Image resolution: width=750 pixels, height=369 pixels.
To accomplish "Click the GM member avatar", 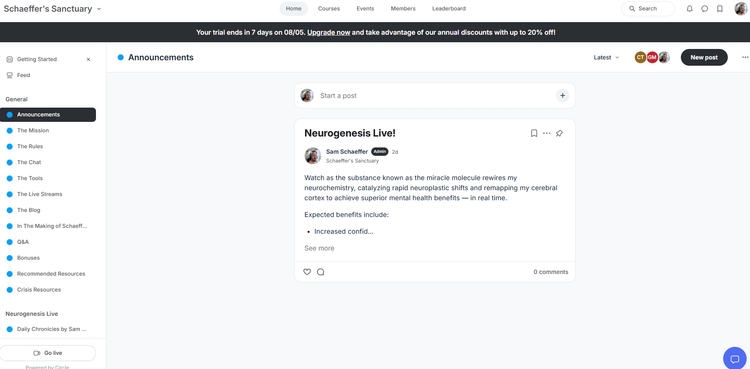I will coord(652,57).
